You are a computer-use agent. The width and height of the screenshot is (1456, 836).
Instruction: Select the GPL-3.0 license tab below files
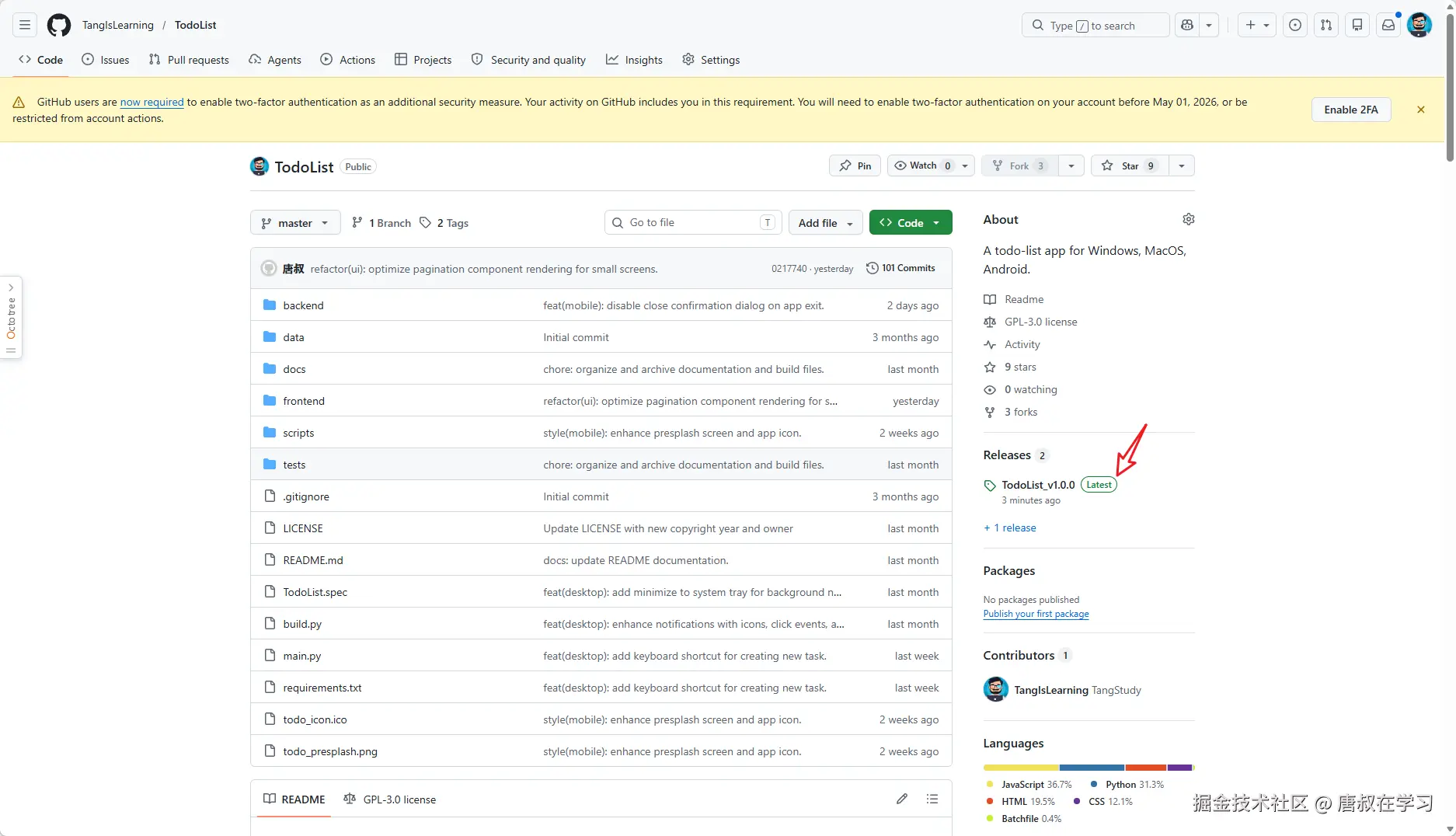coord(390,799)
